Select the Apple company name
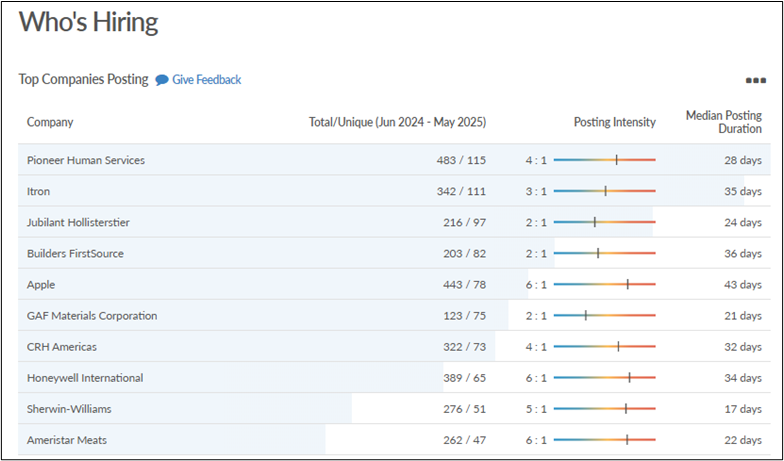 41,284
